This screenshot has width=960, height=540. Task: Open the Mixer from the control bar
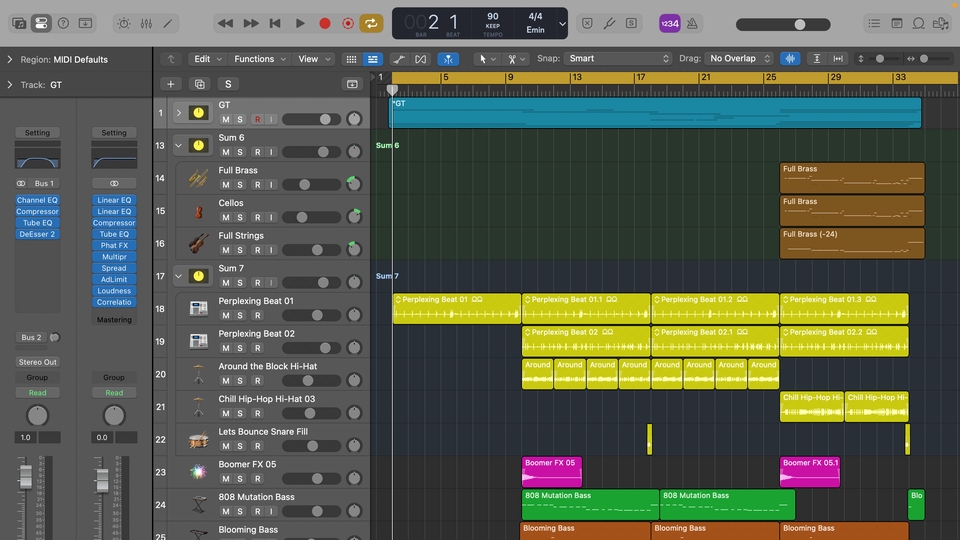(145, 23)
